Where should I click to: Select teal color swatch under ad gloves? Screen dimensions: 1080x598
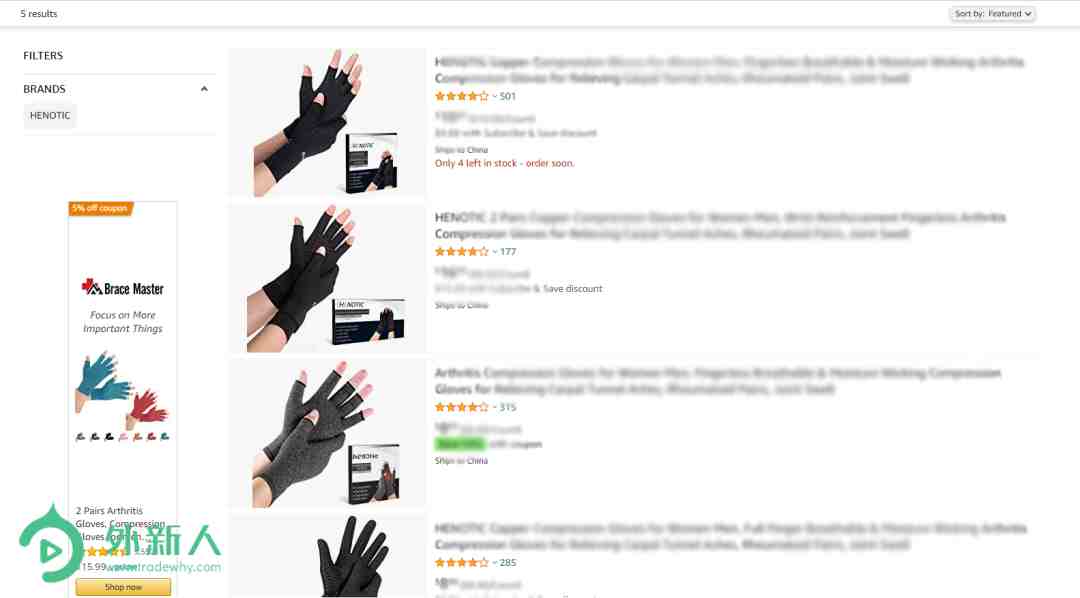(165, 437)
